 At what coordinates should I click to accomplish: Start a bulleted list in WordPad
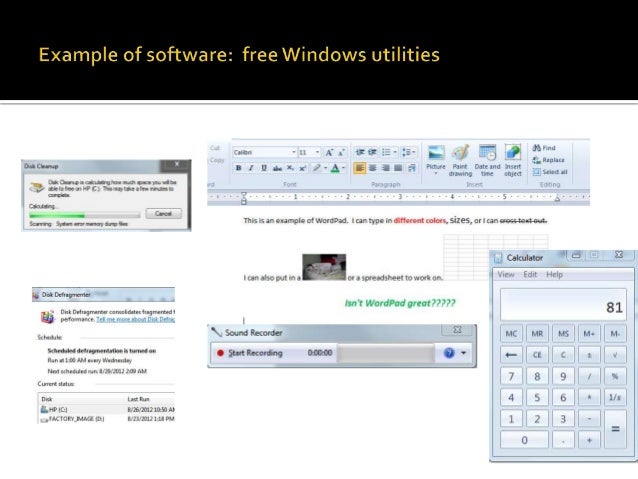point(386,152)
